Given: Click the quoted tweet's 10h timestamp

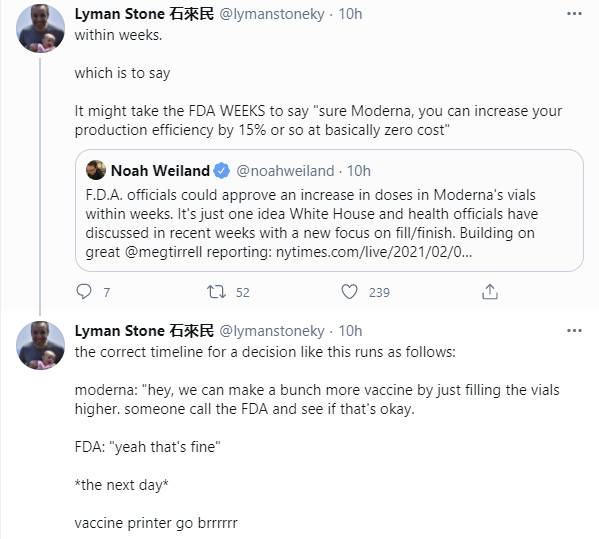Looking at the screenshot, I should tap(358, 171).
